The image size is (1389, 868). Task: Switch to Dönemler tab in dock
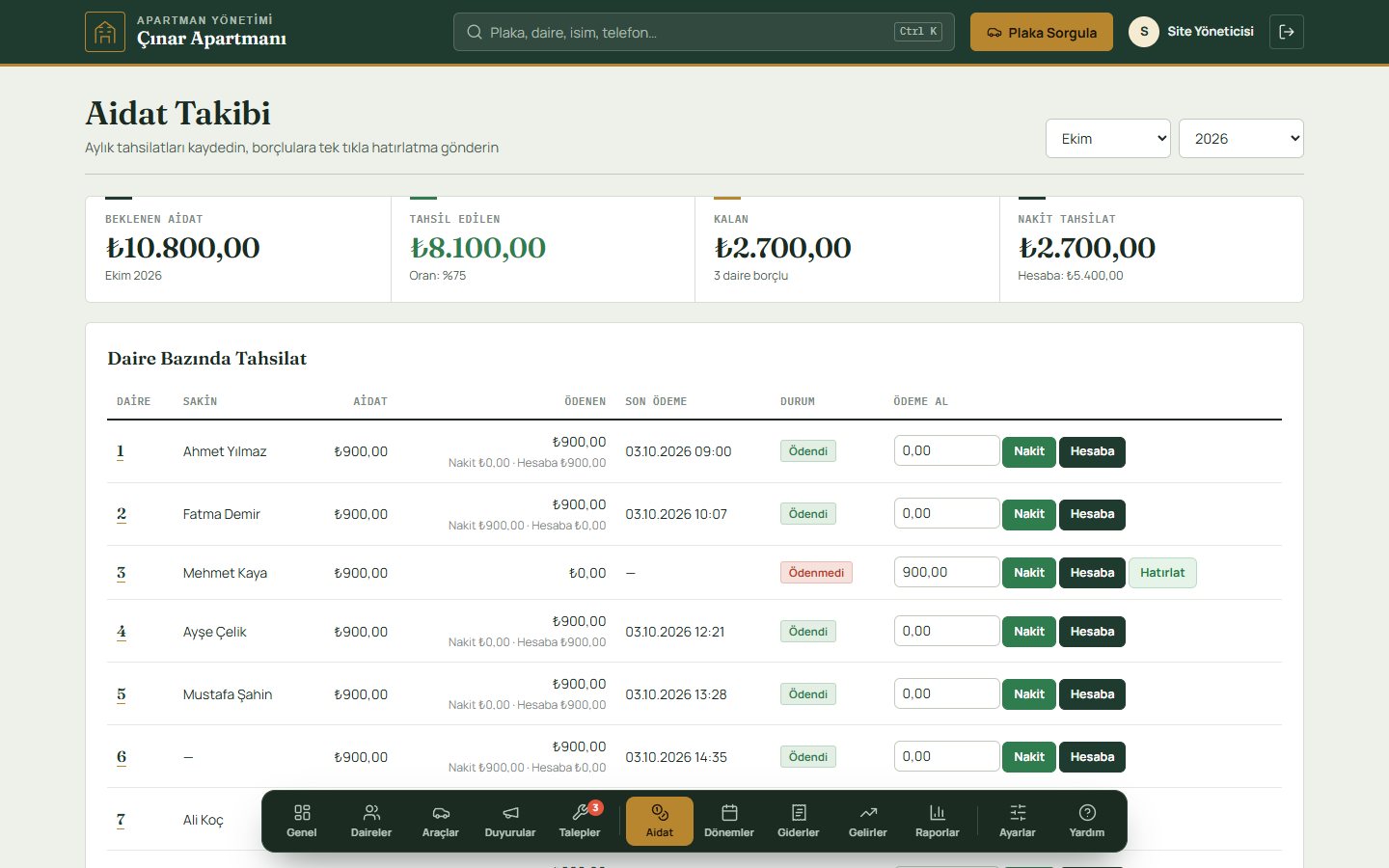729,821
